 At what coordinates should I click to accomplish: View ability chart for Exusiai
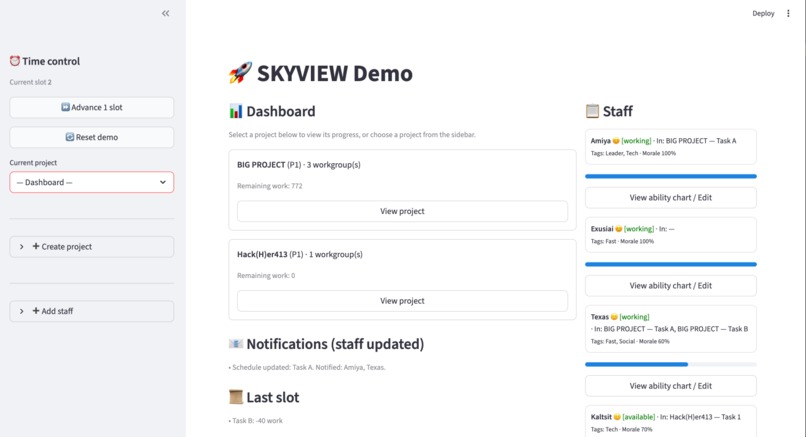point(670,285)
